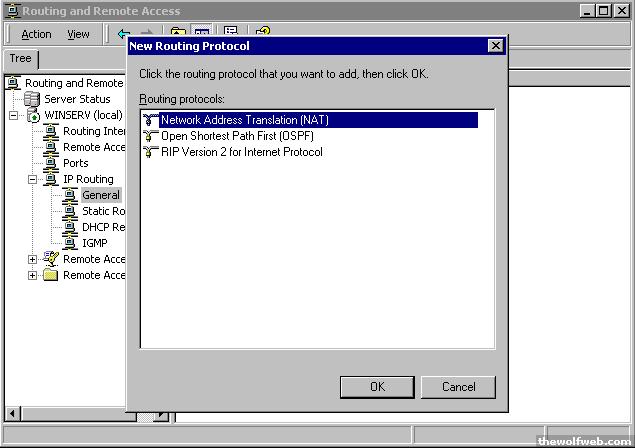The width and height of the screenshot is (635, 448).
Task: Click the WINSERV (local) server icon
Action: [x=32, y=115]
